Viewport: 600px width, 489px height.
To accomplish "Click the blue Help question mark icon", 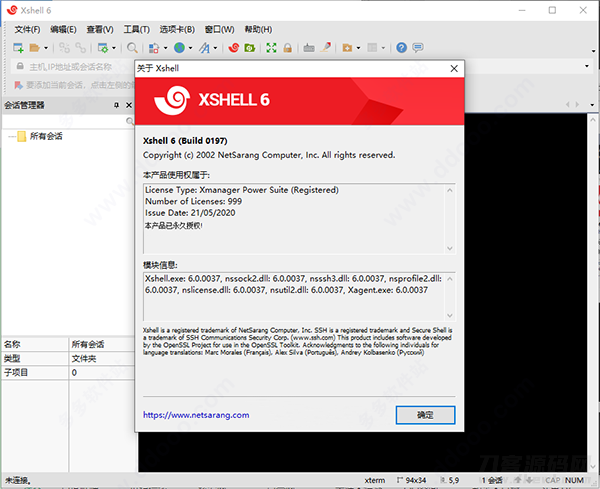I will coord(401,48).
